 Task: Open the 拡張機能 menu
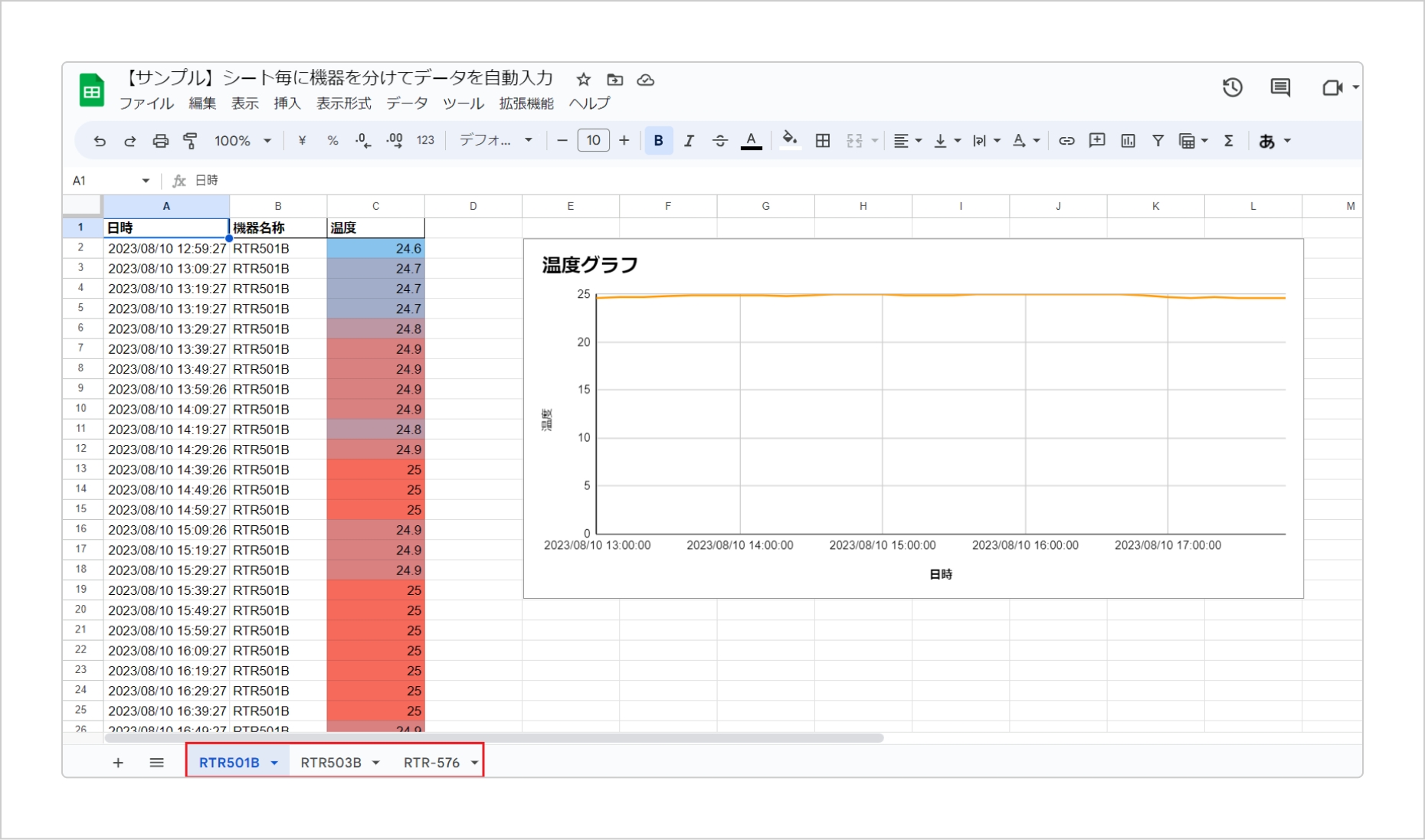coord(526,103)
